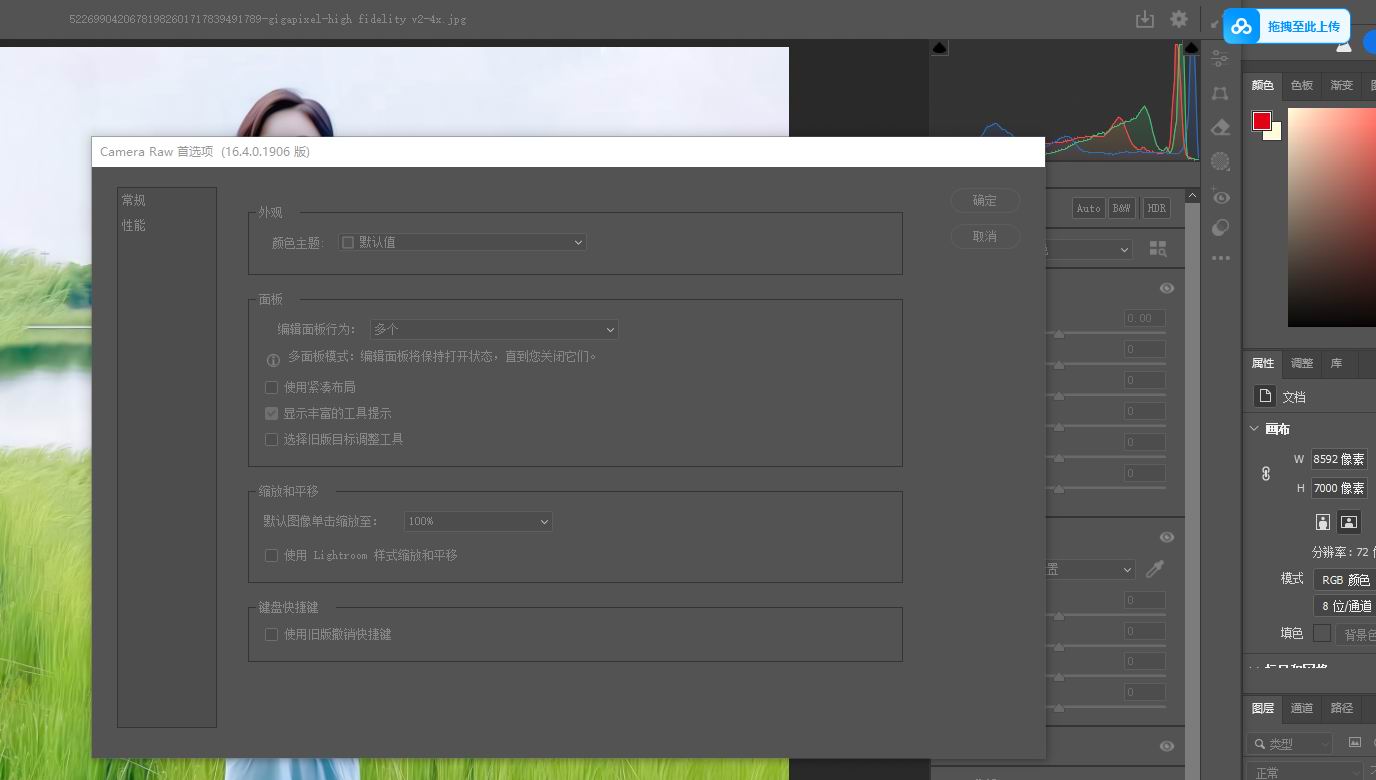Click the 取消 button
Viewport: 1376px width, 780px height.
click(985, 236)
